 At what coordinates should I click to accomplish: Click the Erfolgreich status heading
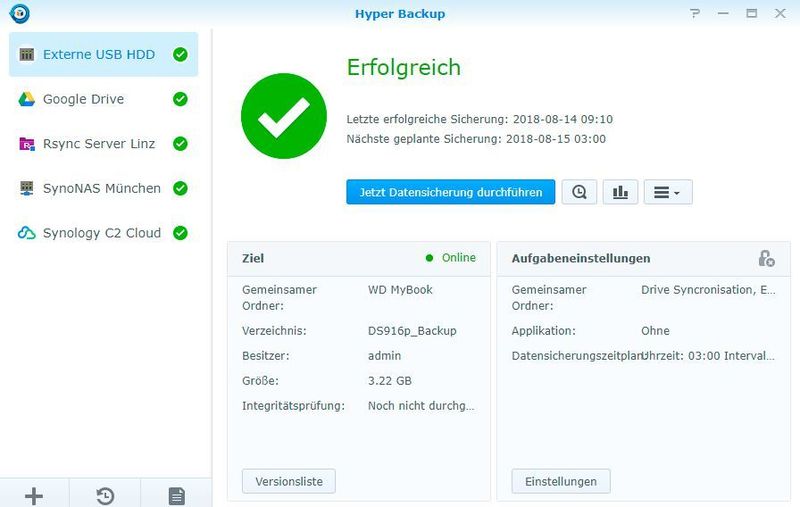pyautogui.click(x=404, y=67)
